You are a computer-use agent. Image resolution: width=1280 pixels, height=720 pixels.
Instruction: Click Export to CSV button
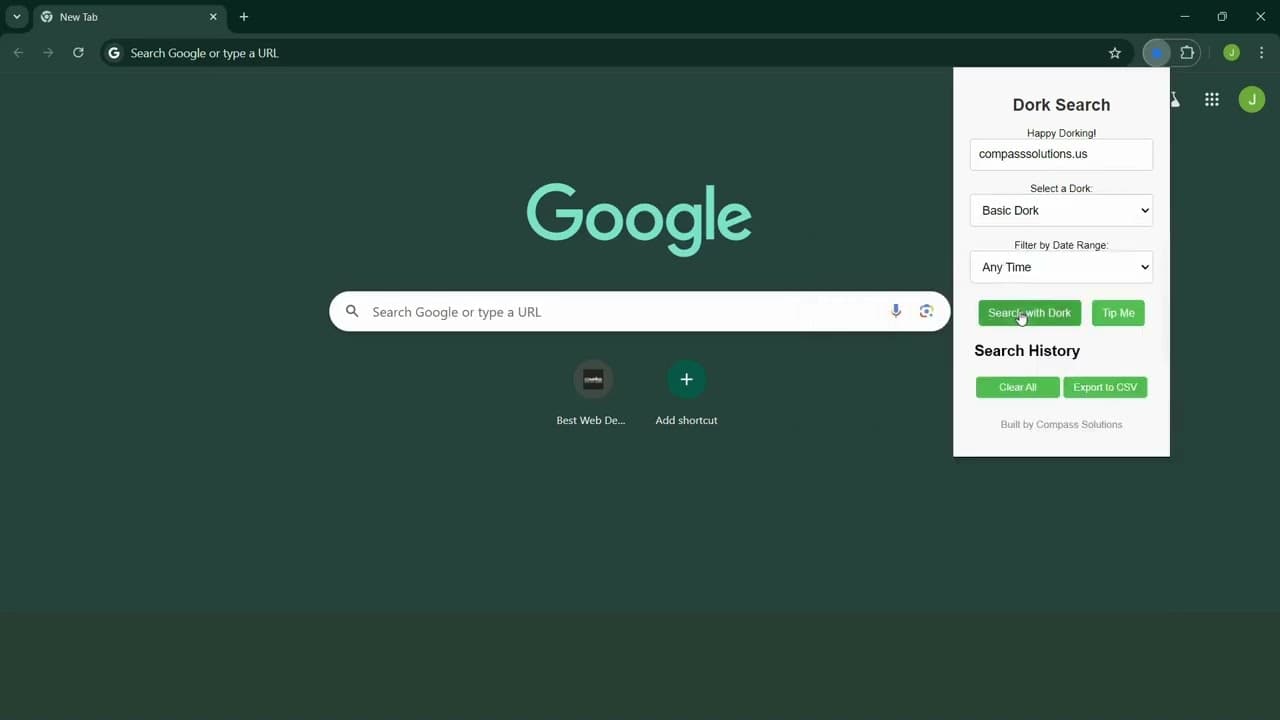(x=1105, y=387)
